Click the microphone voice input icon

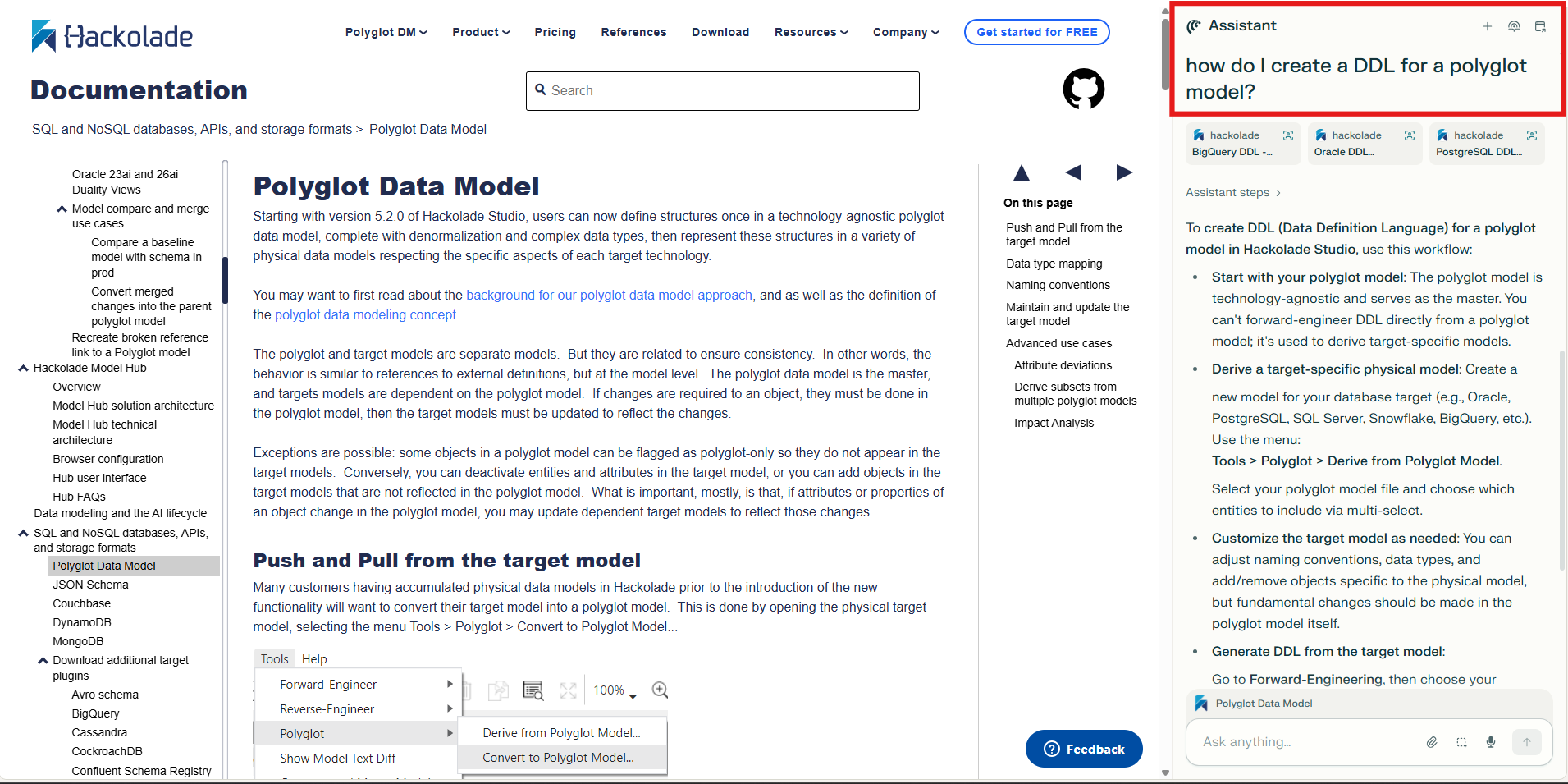(1491, 742)
